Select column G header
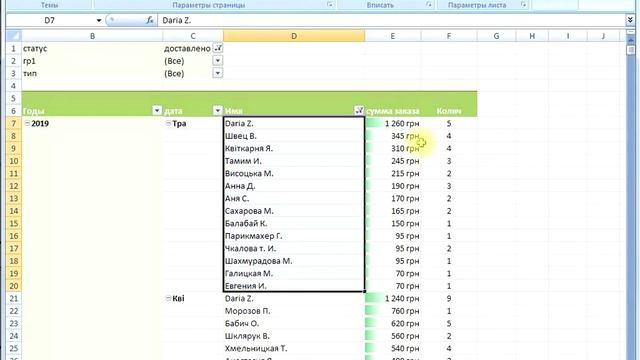This screenshot has height=360, width=640. pyautogui.click(x=496, y=36)
